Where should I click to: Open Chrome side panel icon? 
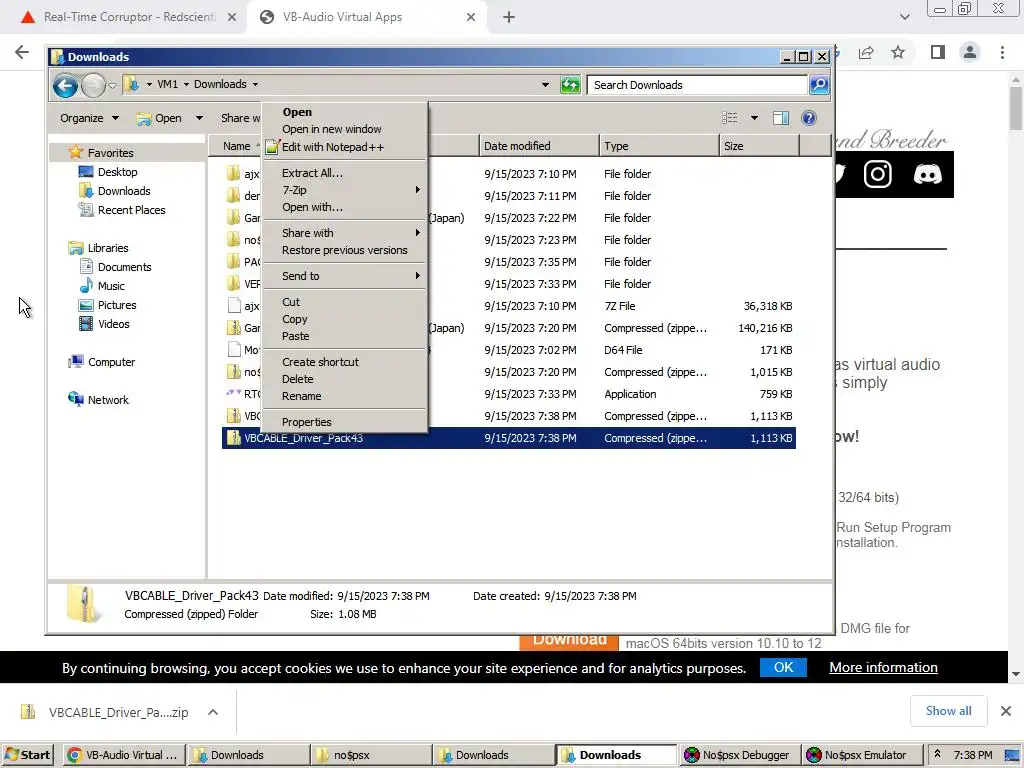pyautogui.click(x=938, y=52)
